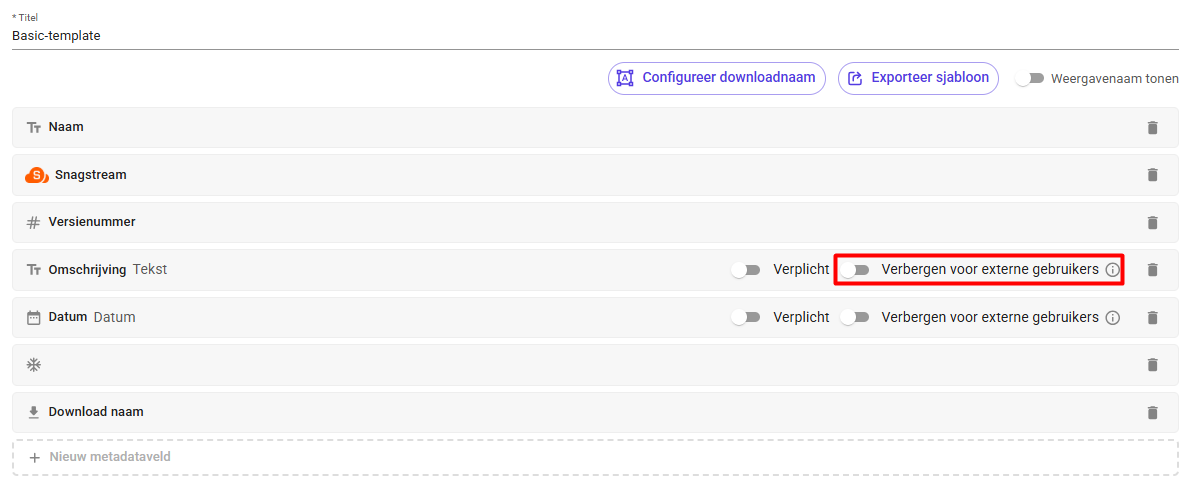Click info icon in Omschrijving row

pos(1112,270)
